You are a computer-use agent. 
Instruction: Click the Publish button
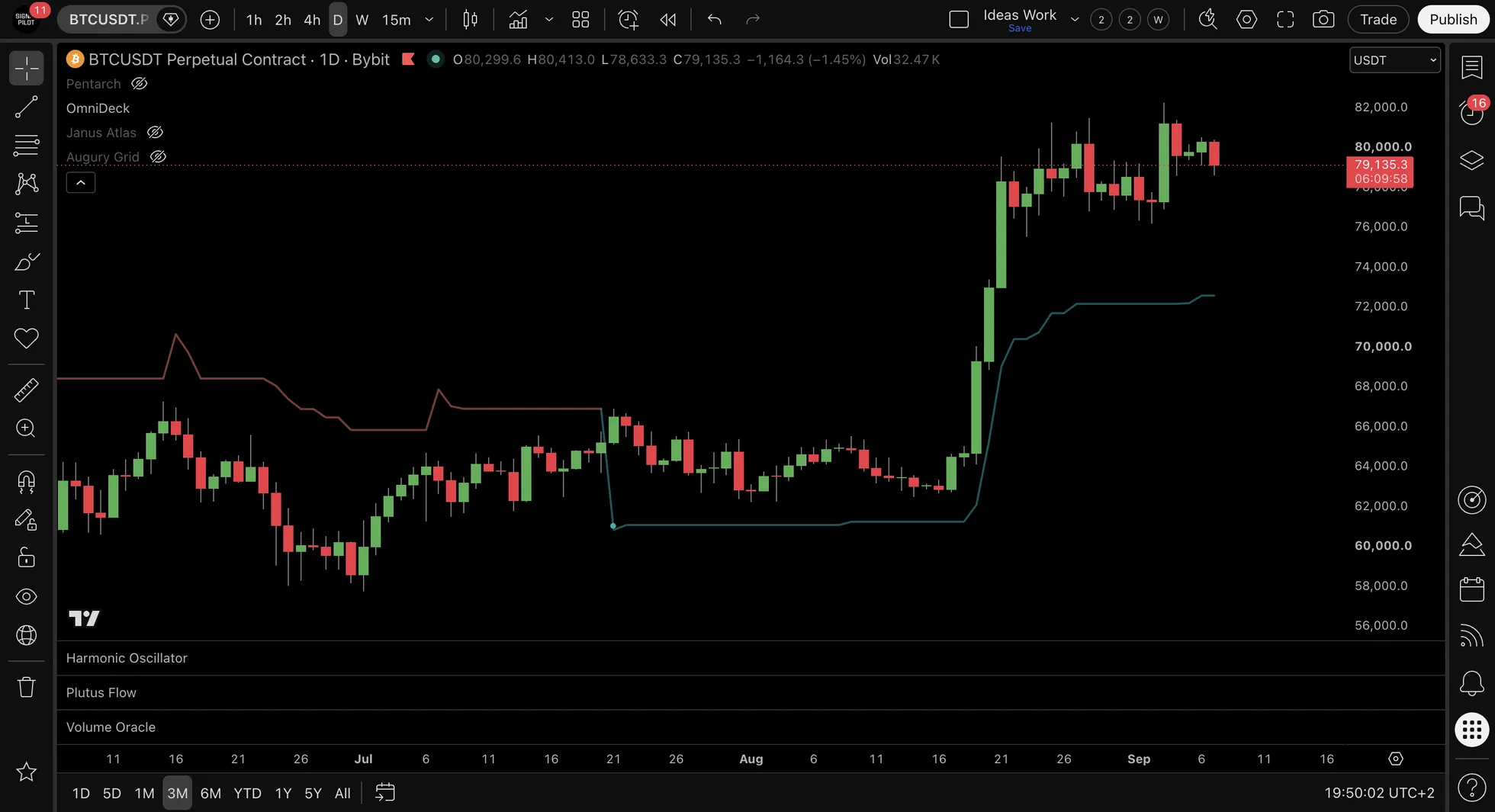pyautogui.click(x=1453, y=20)
